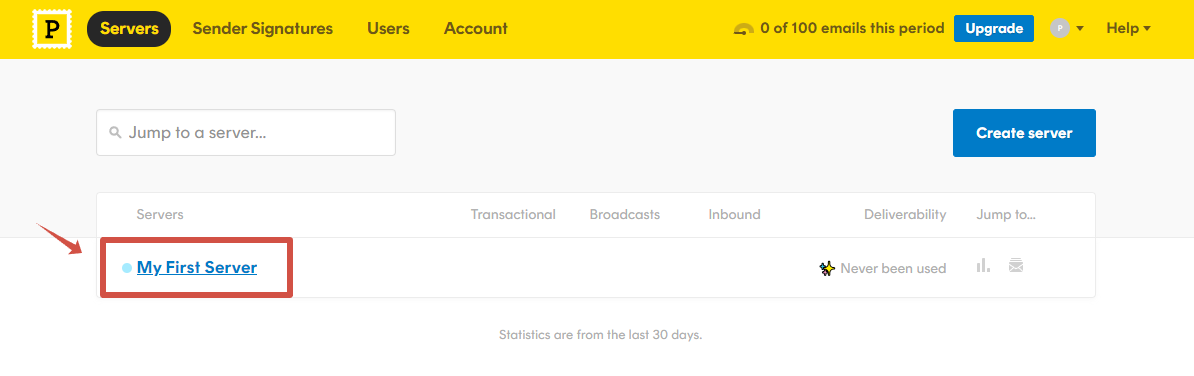The width and height of the screenshot is (1194, 376).
Task: Click the magnifier icon in the search box
Action: click(116, 132)
